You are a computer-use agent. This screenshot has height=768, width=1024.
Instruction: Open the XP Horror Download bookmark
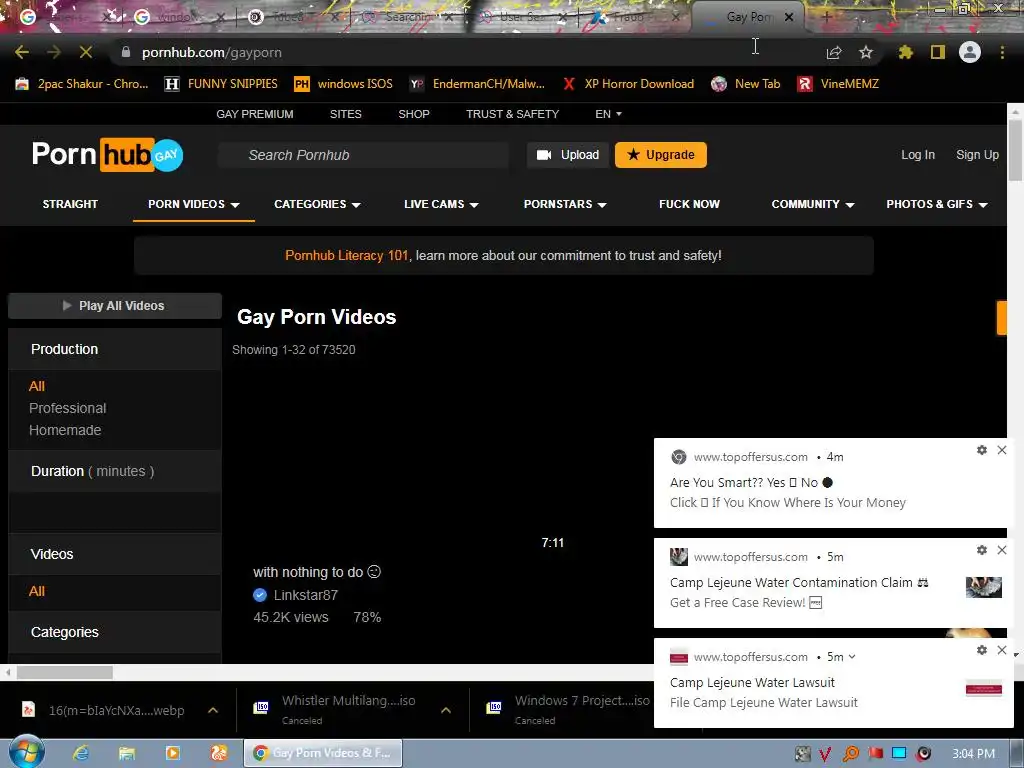pos(628,84)
